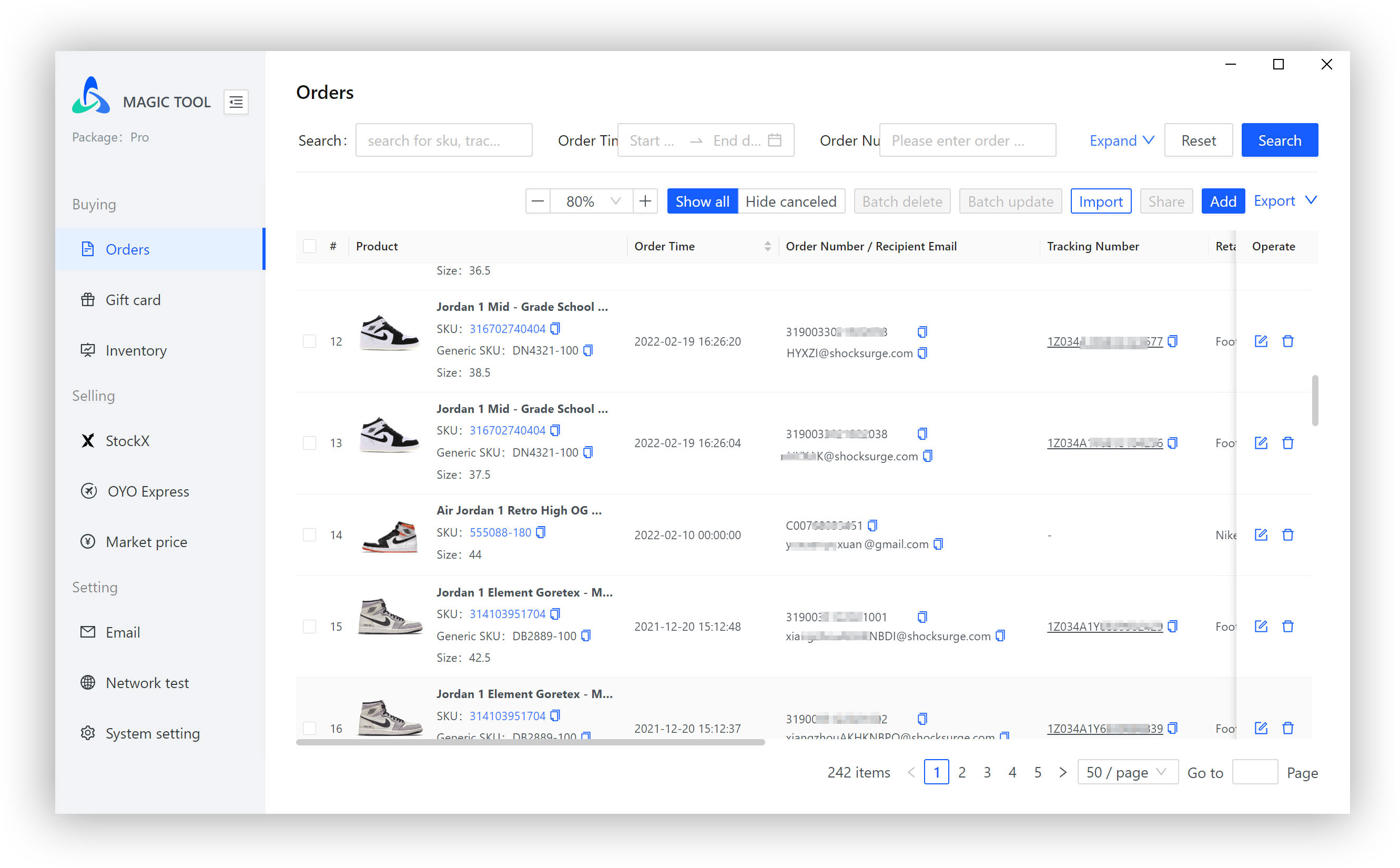Check the box for row 14
The image size is (1400, 868).
coord(309,534)
